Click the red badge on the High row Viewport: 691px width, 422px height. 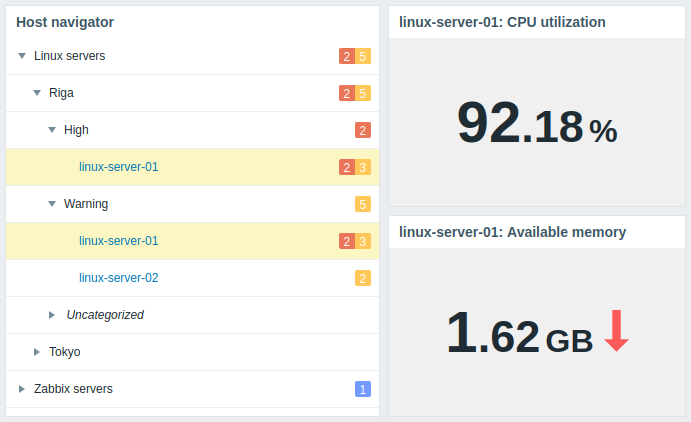point(363,130)
